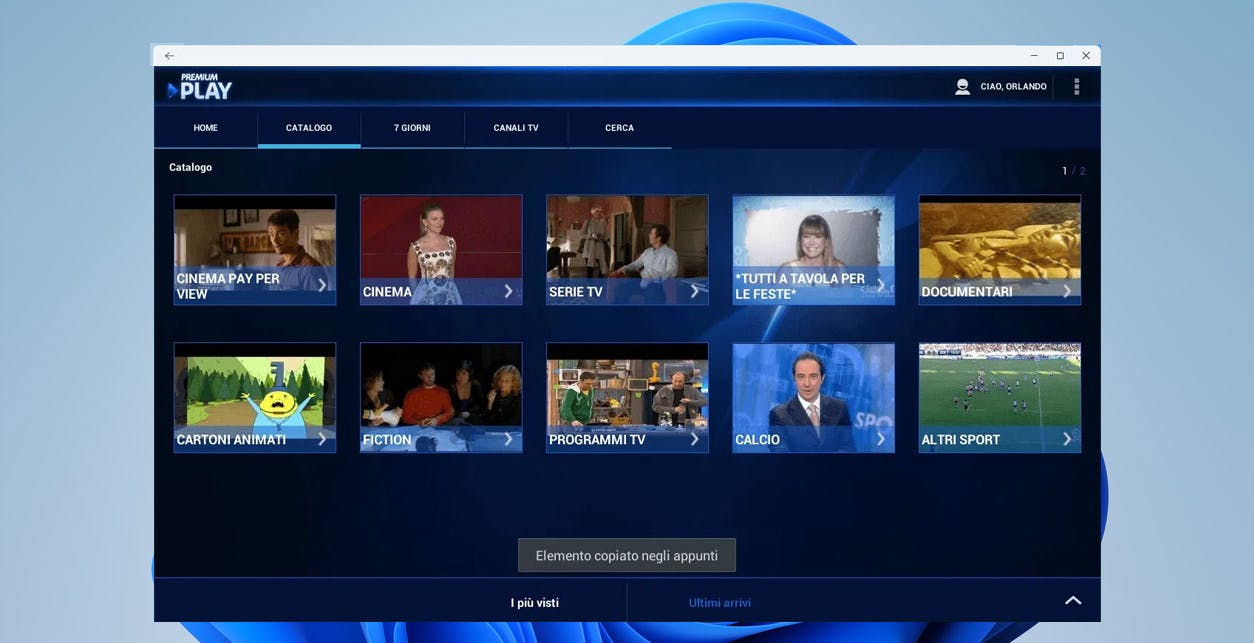Open the Cerca search tab
This screenshot has width=1254, height=643.
tap(619, 128)
